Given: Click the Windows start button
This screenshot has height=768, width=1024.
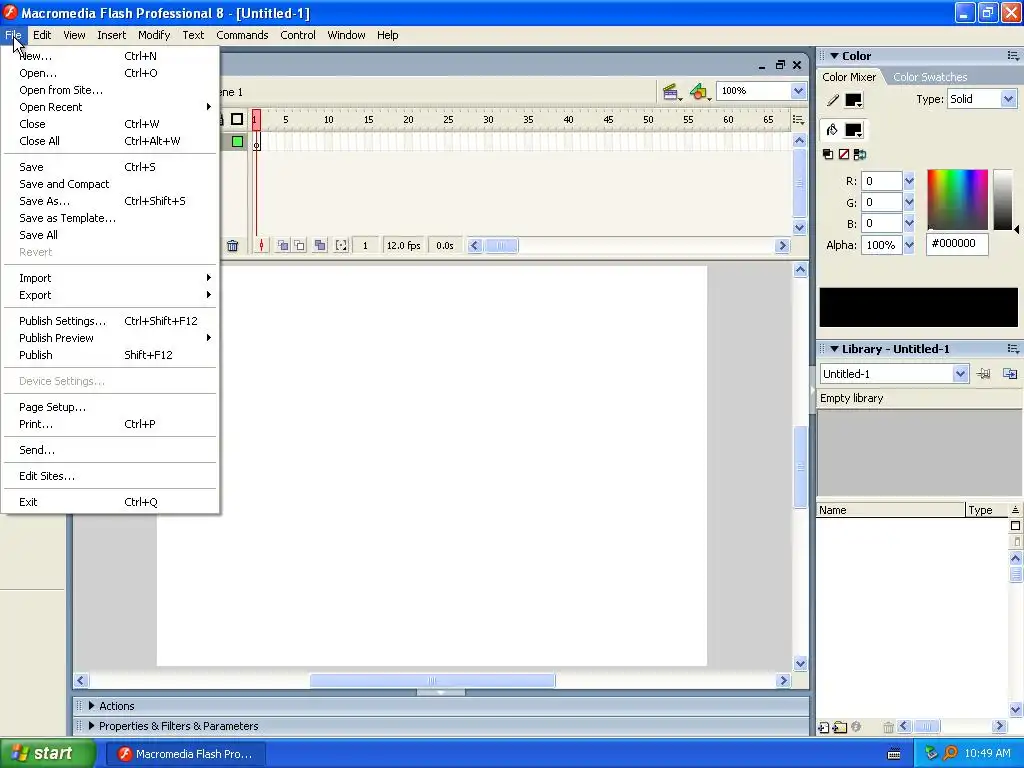Looking at the screenshot, I should click(47, 754).
